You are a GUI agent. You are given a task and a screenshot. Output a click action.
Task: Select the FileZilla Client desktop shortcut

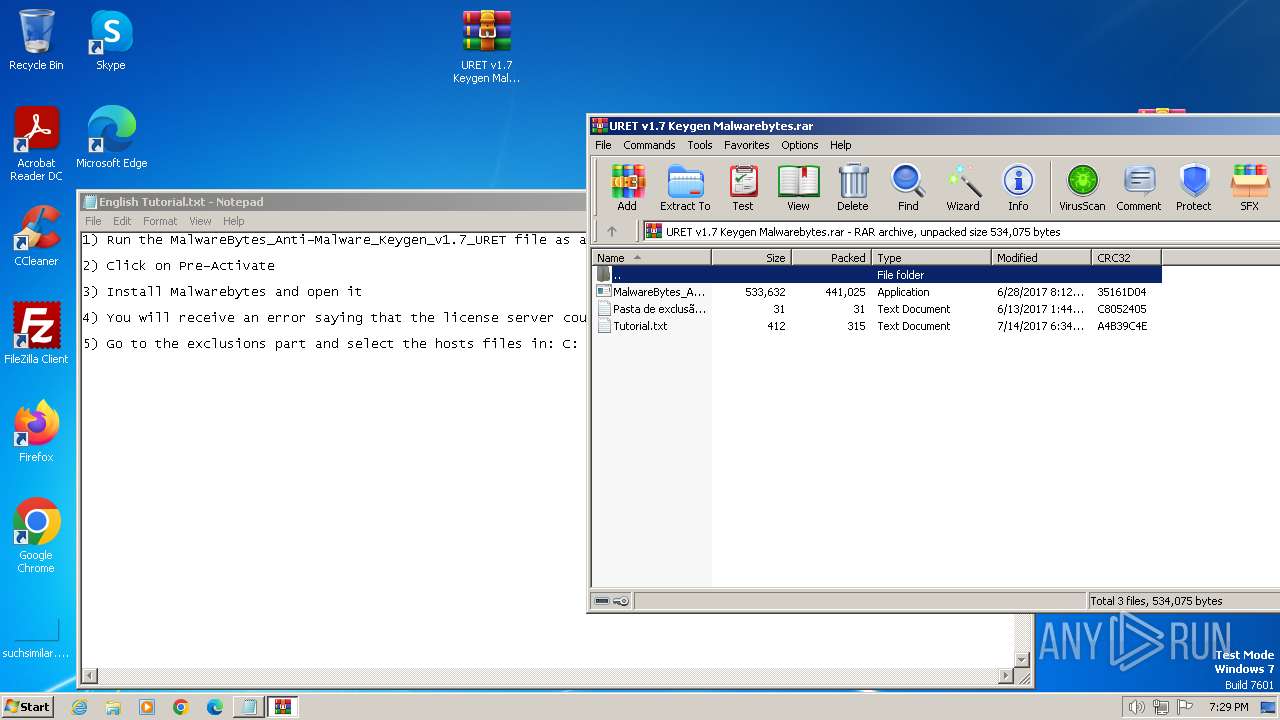(36, 335)
